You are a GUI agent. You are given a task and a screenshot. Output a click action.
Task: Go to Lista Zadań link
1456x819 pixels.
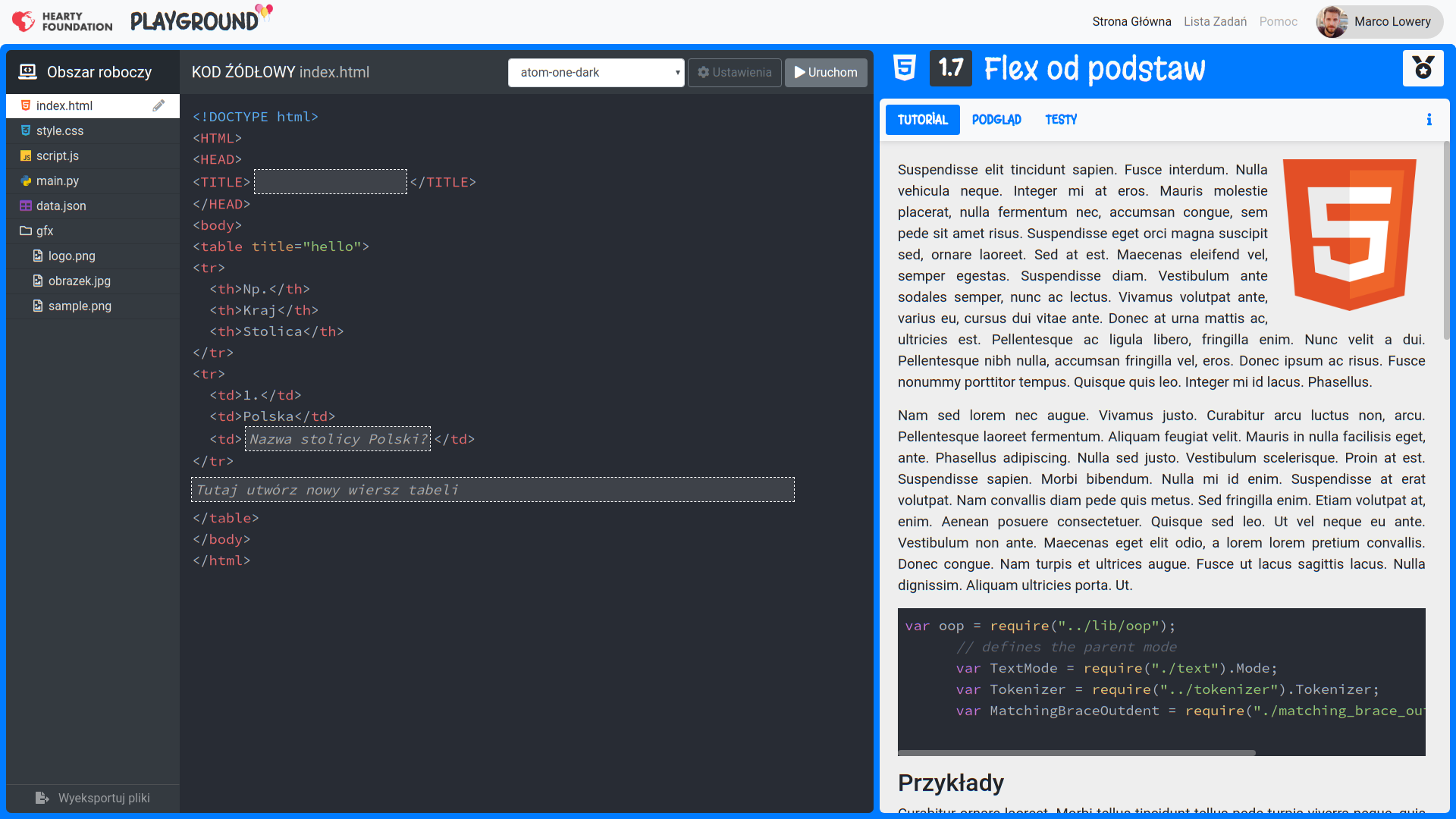(1215, 21)
